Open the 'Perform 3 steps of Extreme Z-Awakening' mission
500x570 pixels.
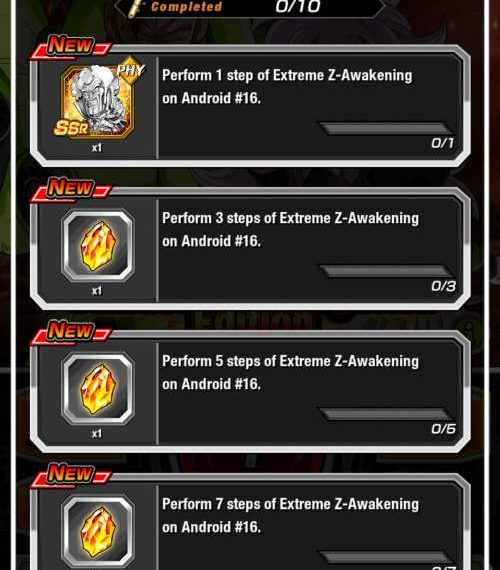(x=250, y=249)
